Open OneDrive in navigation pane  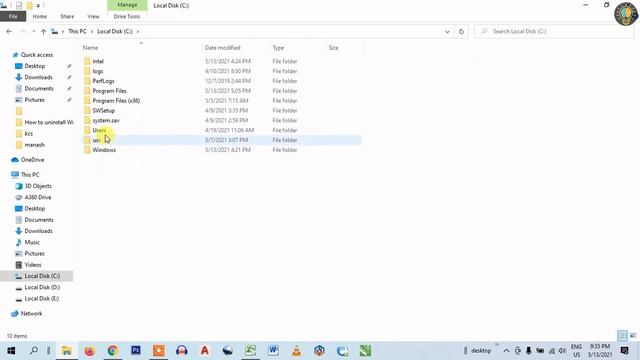32,160
